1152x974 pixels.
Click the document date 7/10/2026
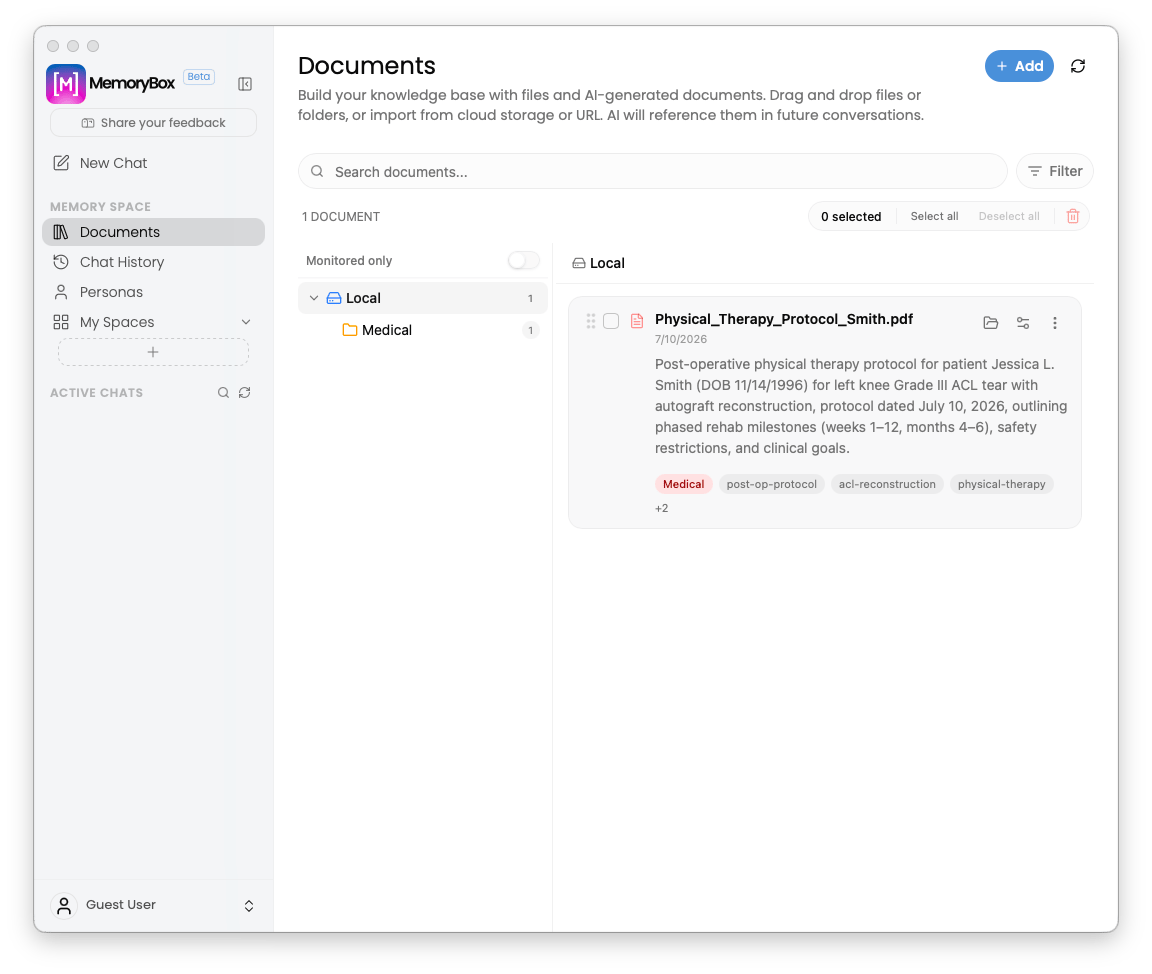[681, 339]
